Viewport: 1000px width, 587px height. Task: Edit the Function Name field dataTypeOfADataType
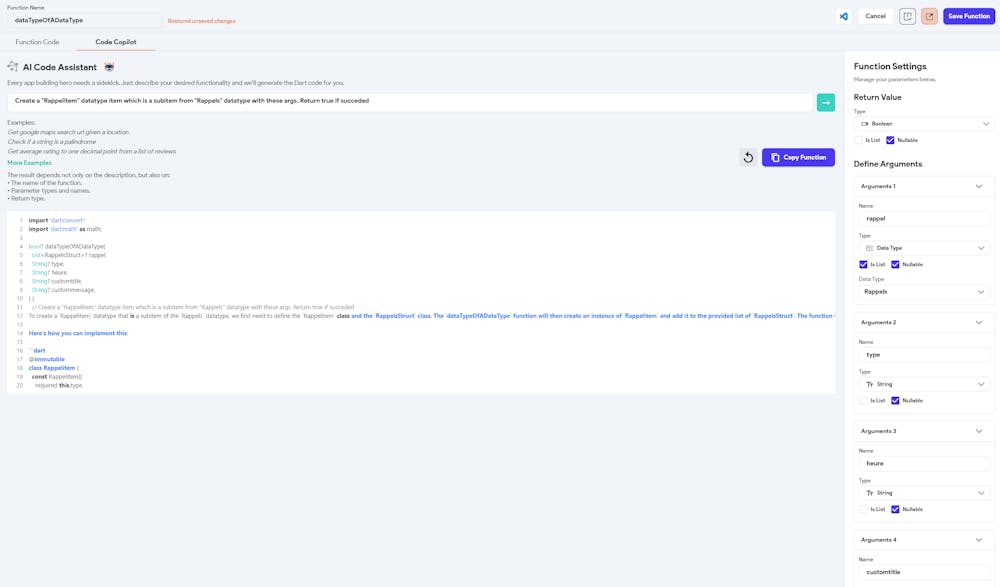click(x=84, y=20)
